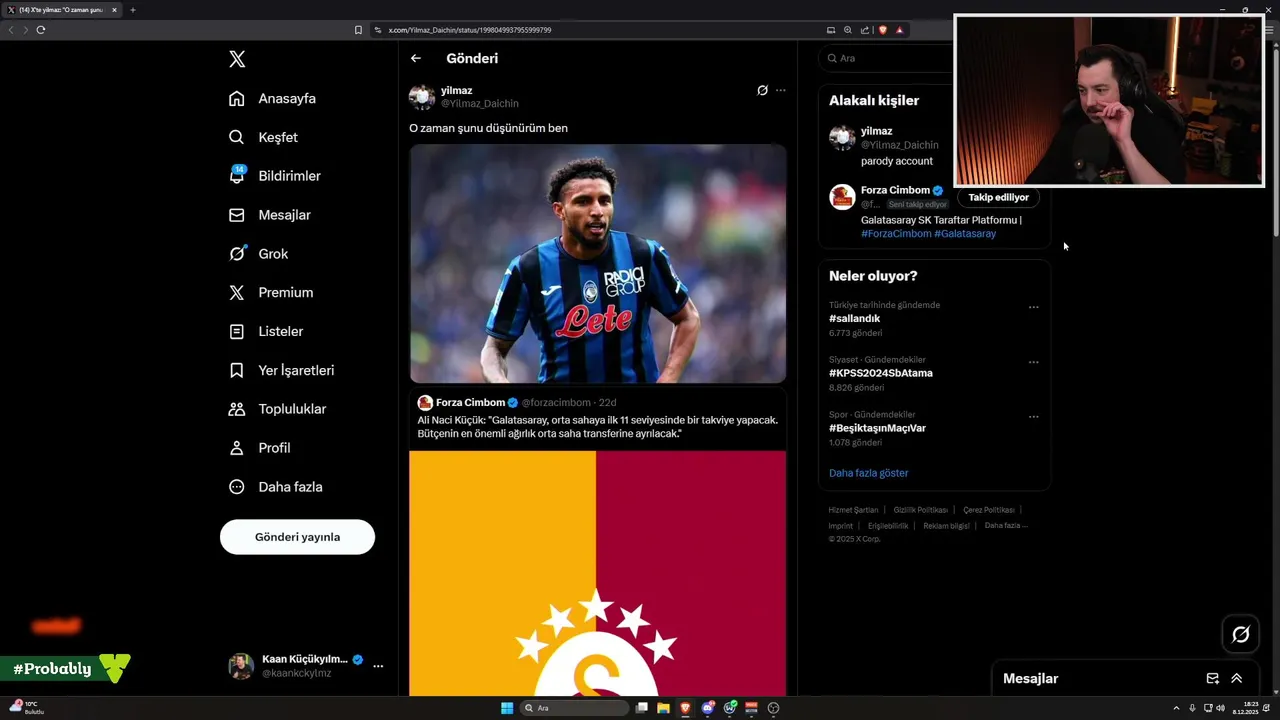Open Gizlilik Politikası footer link

[920, 510]
